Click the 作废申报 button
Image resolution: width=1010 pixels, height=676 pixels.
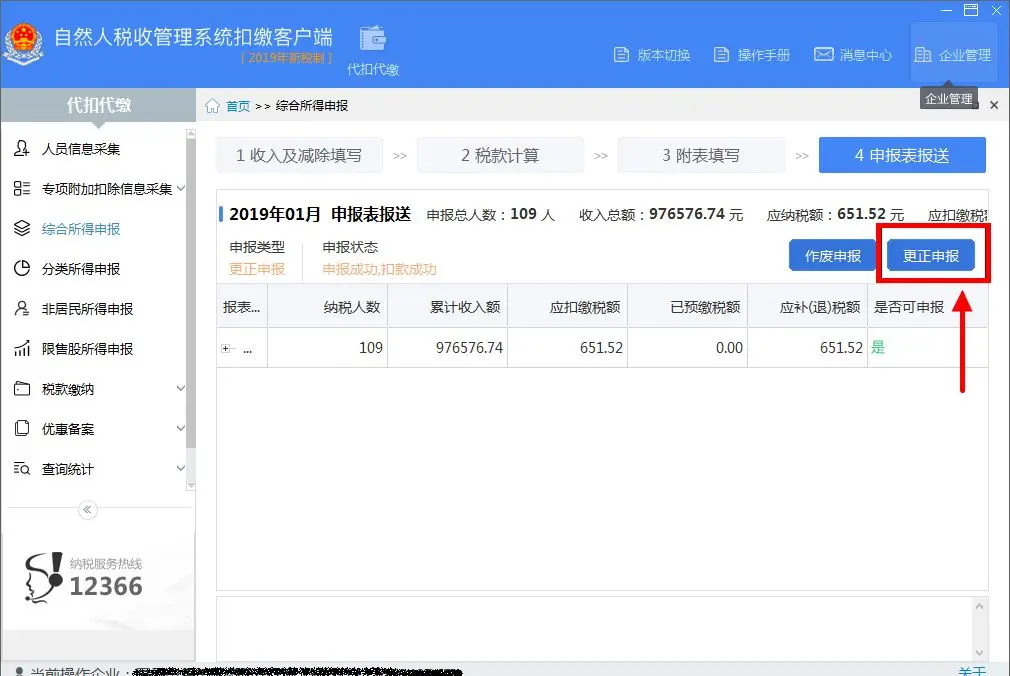832,256
